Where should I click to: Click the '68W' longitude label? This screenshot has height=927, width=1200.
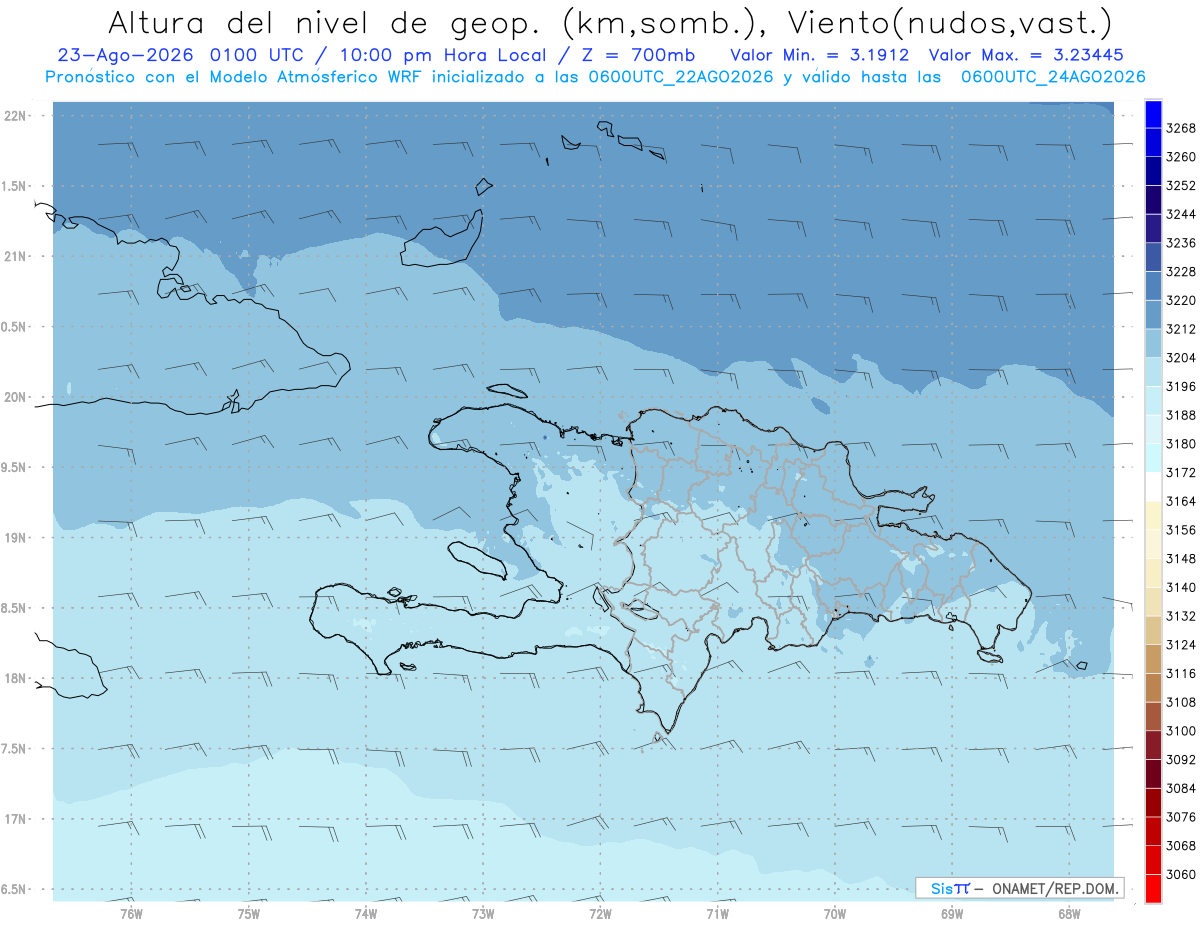pyautogui.click(x=1069, y=913)
